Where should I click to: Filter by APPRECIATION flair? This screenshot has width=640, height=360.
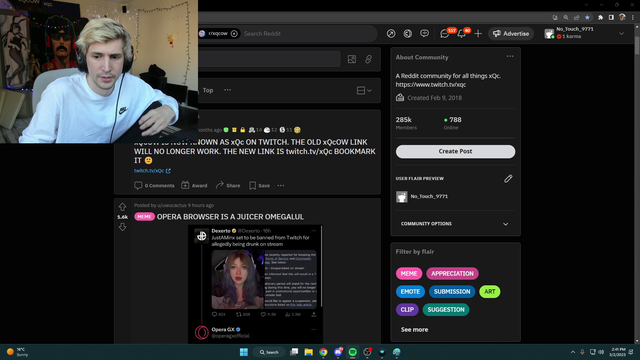(x=452, y=273)
